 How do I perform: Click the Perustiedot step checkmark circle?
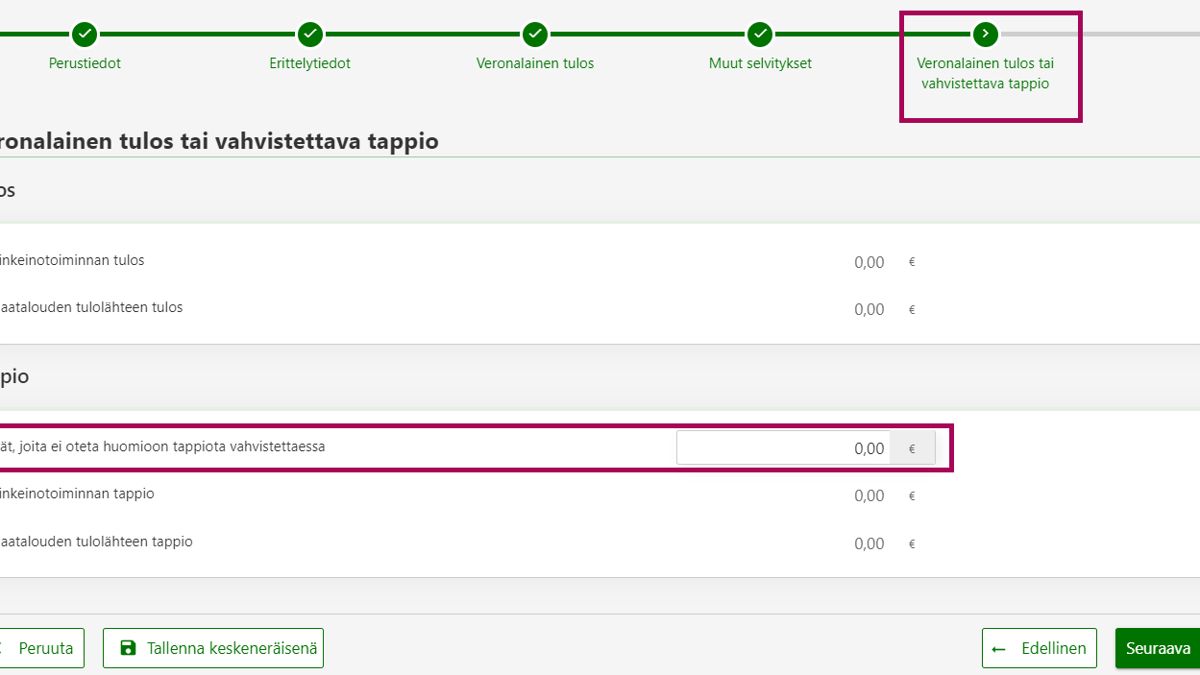point(85,34)
